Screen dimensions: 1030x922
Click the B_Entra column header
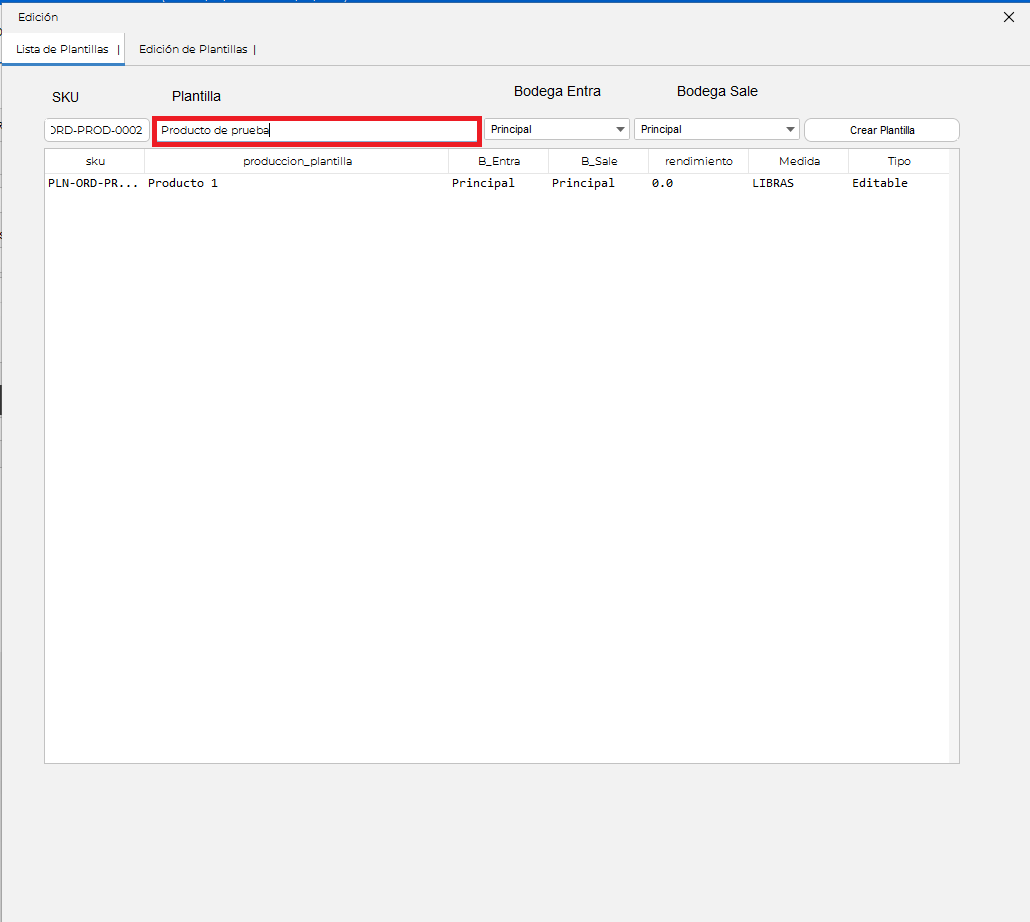pyautogui.click(x=499, y=161)
